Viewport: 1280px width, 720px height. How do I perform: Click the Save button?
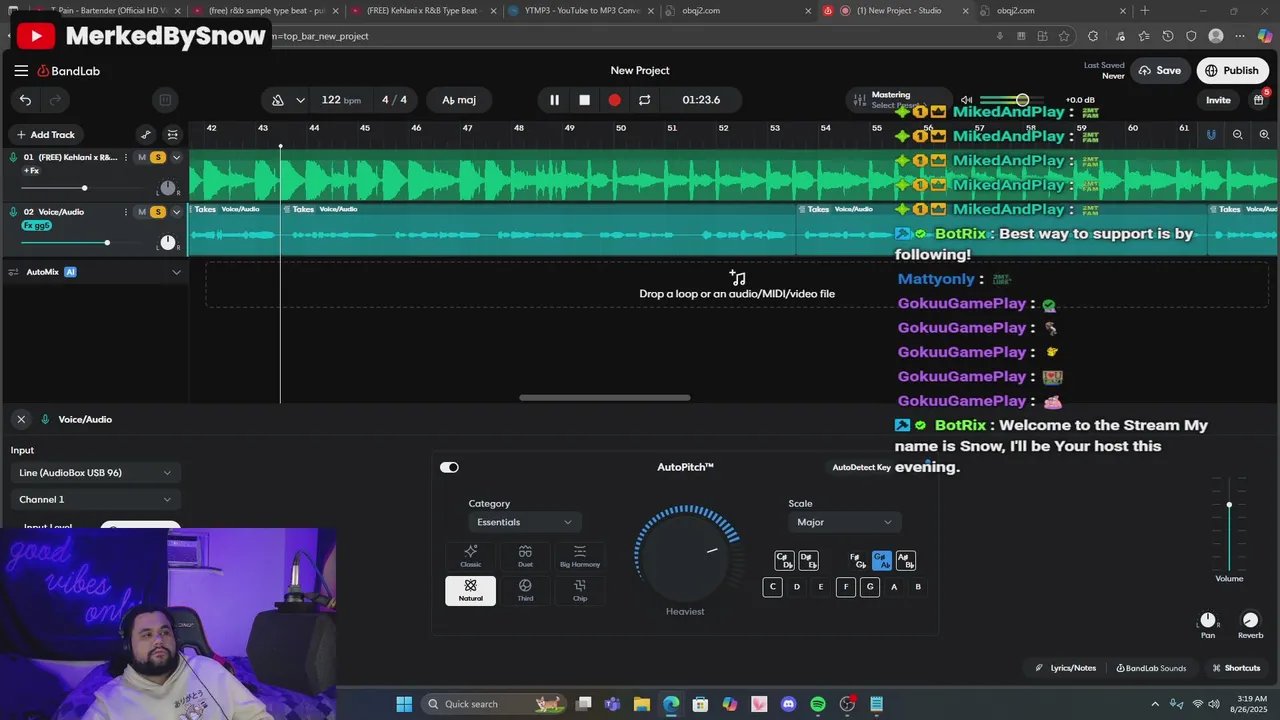point(1159,71)
